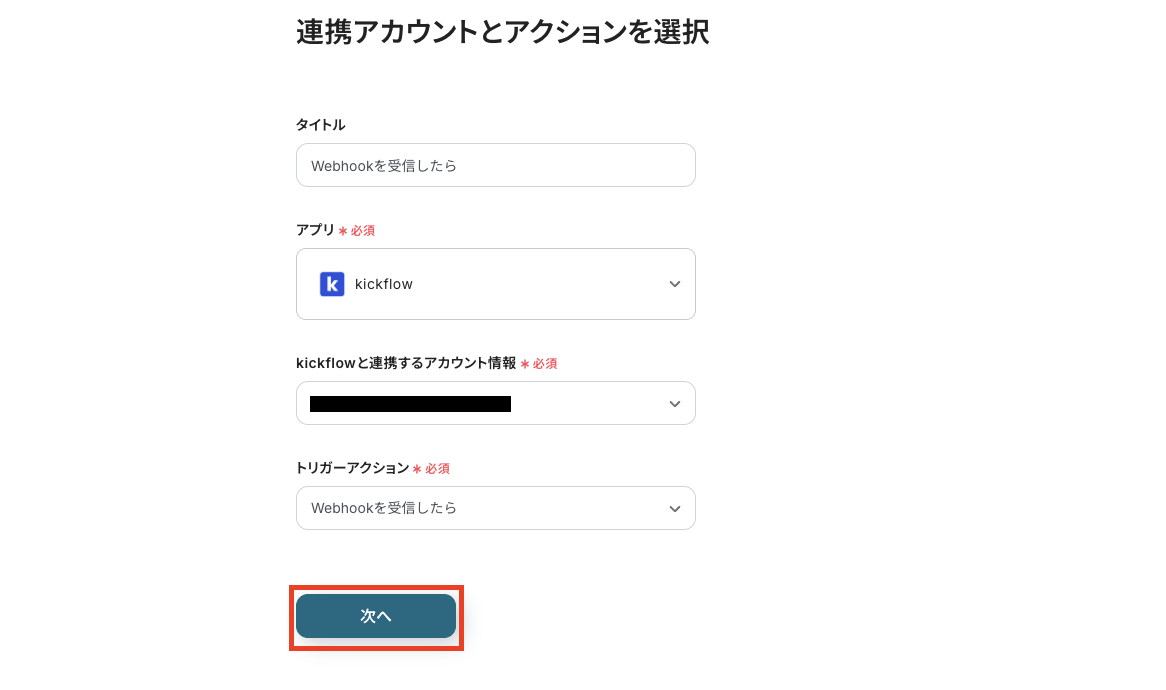Image resolution: width=1166 pixels, height=690 pixels.
Task: Expand the account information dropdown arrow
Action: pos(675,403)
